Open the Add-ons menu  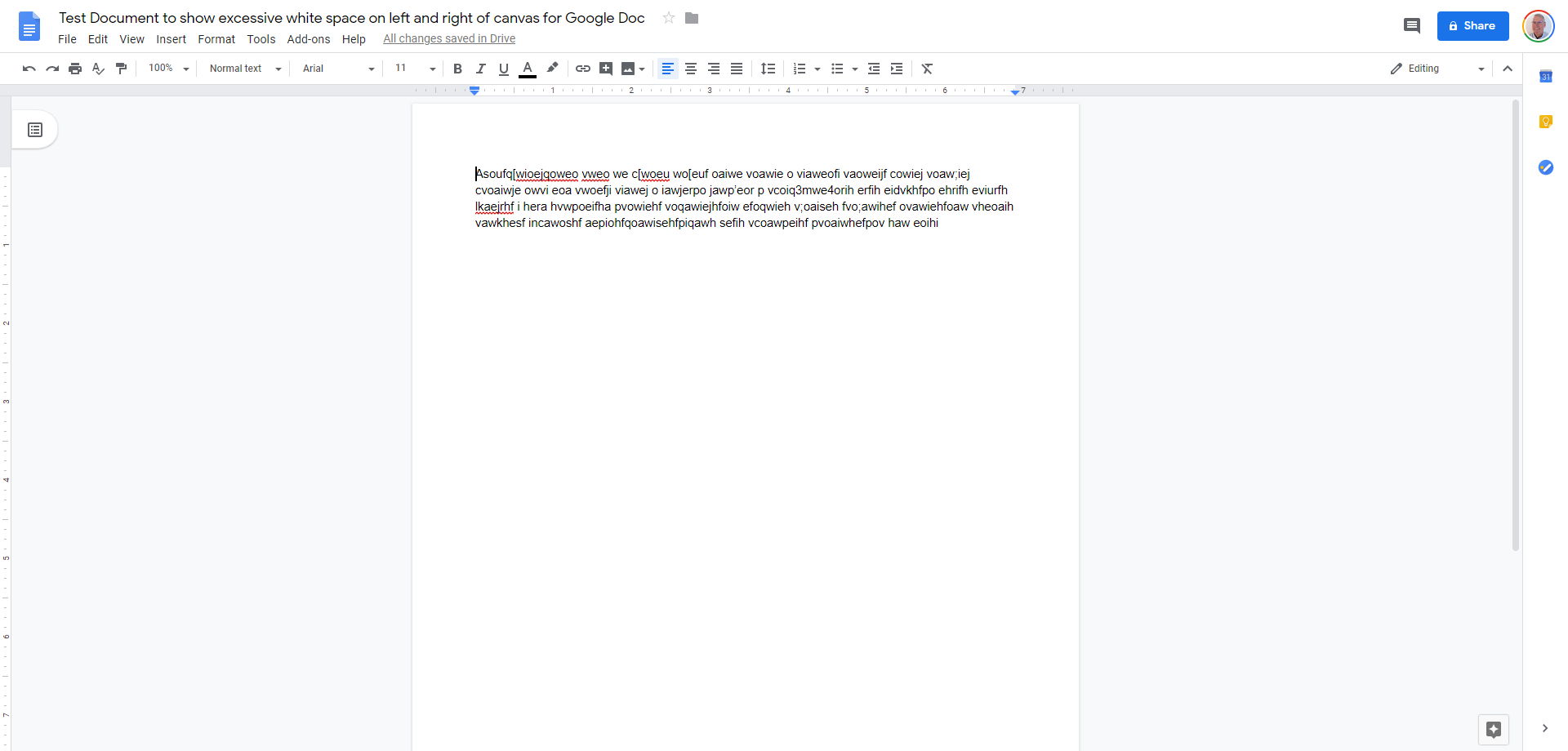[x=308, y=39]
